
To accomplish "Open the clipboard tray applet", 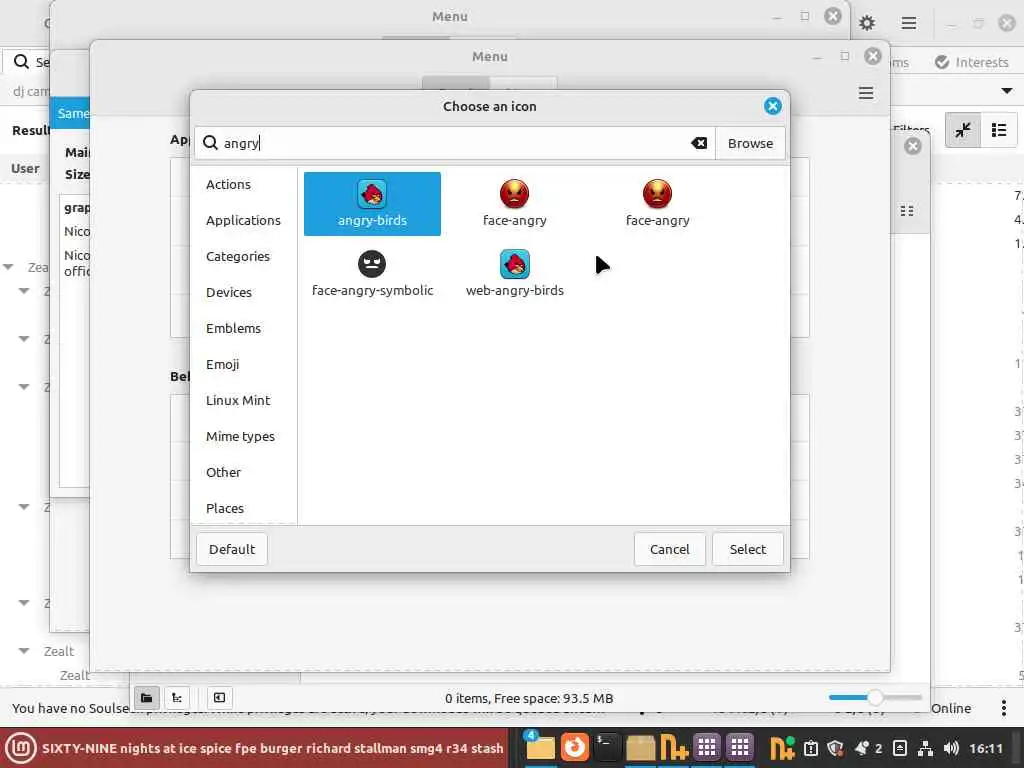I will [810, 748].
